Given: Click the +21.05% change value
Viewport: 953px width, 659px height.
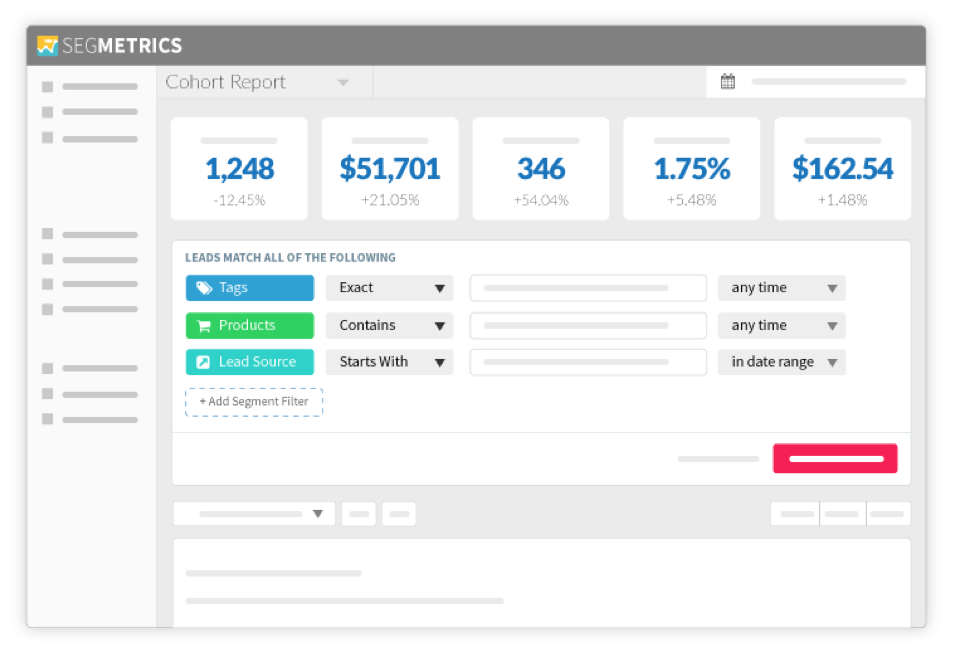Looking at the screenshot, I should (x=390, y=200).
